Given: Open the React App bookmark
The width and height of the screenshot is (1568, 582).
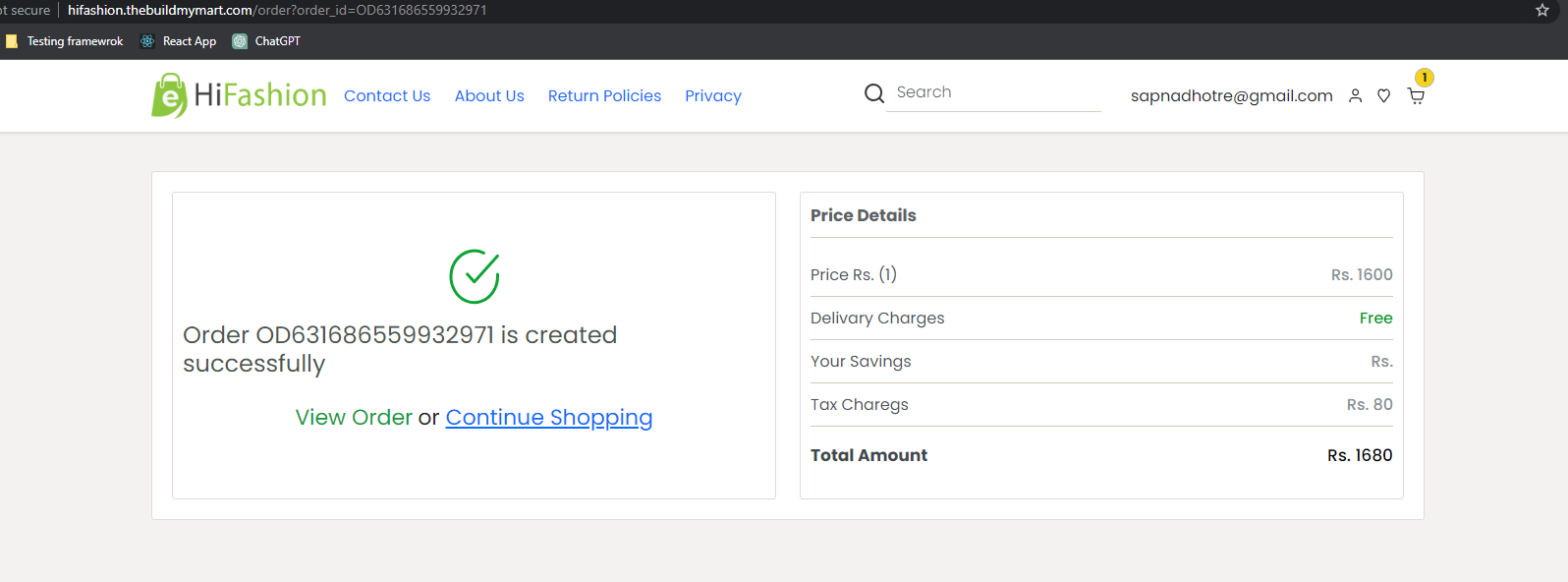Looking at the screenshot, I should (x=178, y=41).
